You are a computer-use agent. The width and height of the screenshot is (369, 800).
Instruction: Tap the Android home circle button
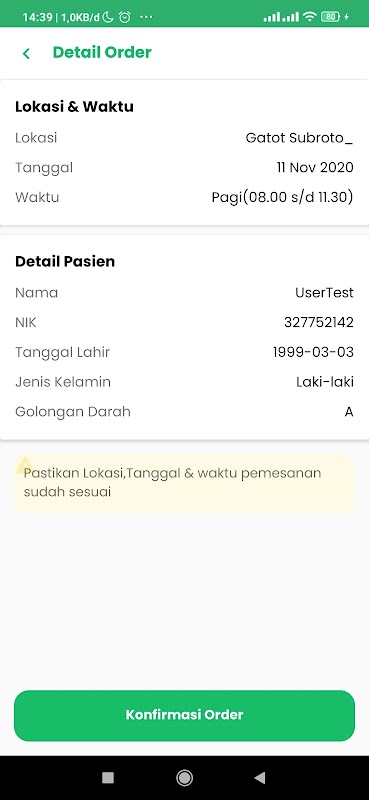pyautogui.click(x=184, y=777)
